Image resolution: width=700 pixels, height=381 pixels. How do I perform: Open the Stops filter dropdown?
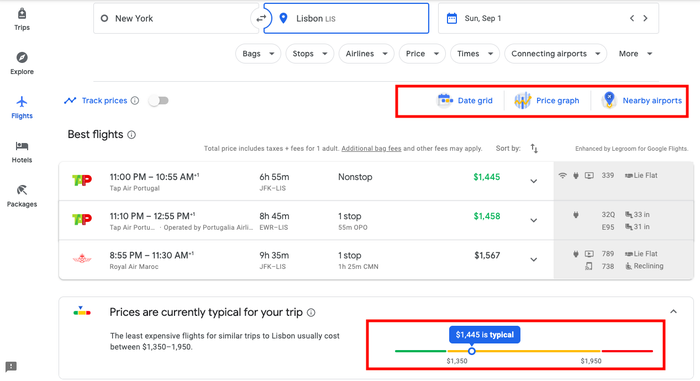pyautogui.click(x=310, y=54)
